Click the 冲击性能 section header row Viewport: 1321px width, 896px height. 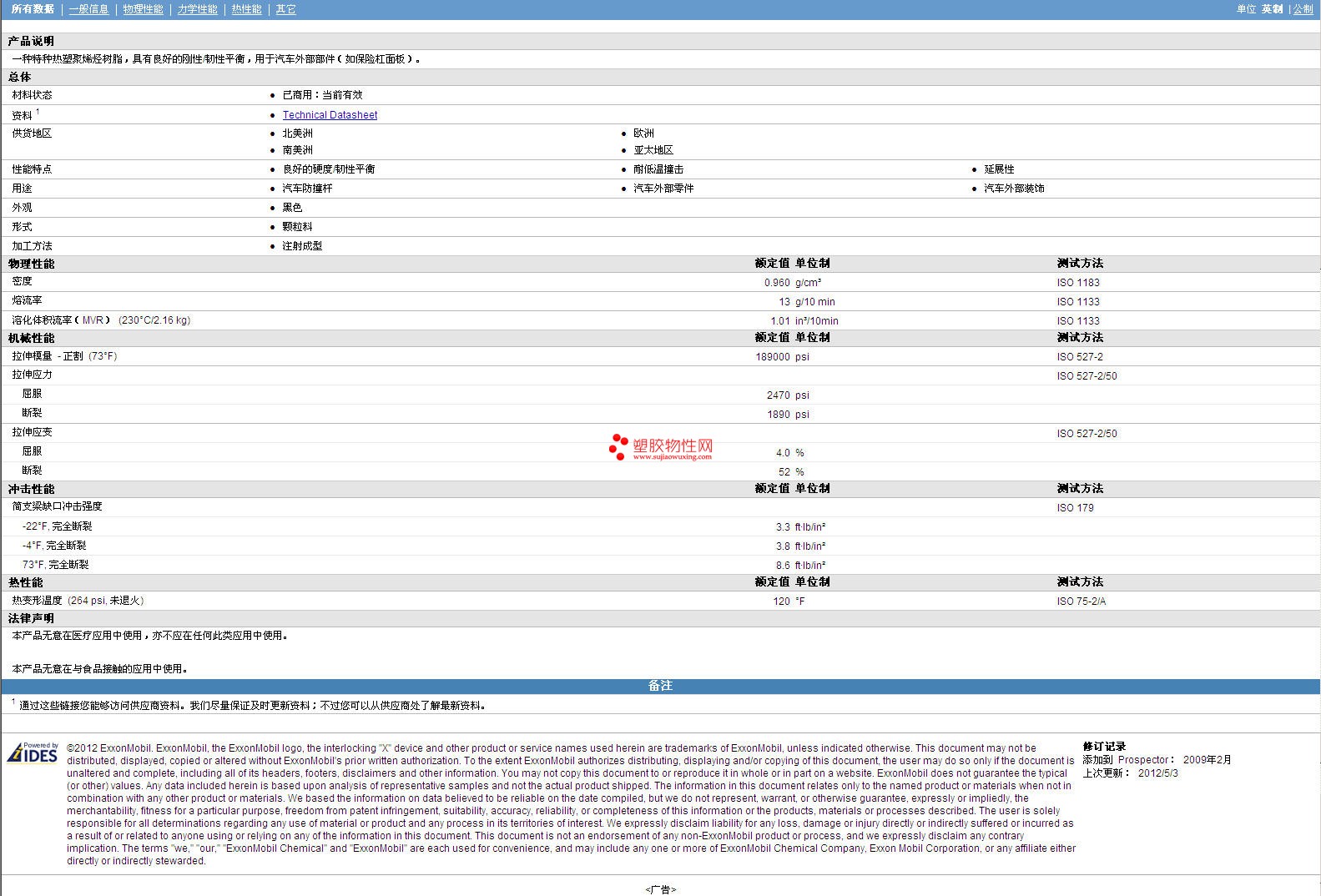click(x=32, y=489)
